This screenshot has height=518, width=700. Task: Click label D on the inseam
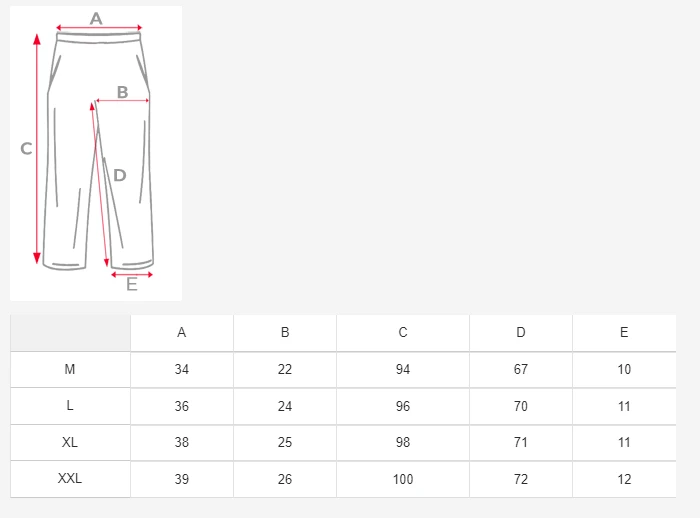(x=120, y=175)
